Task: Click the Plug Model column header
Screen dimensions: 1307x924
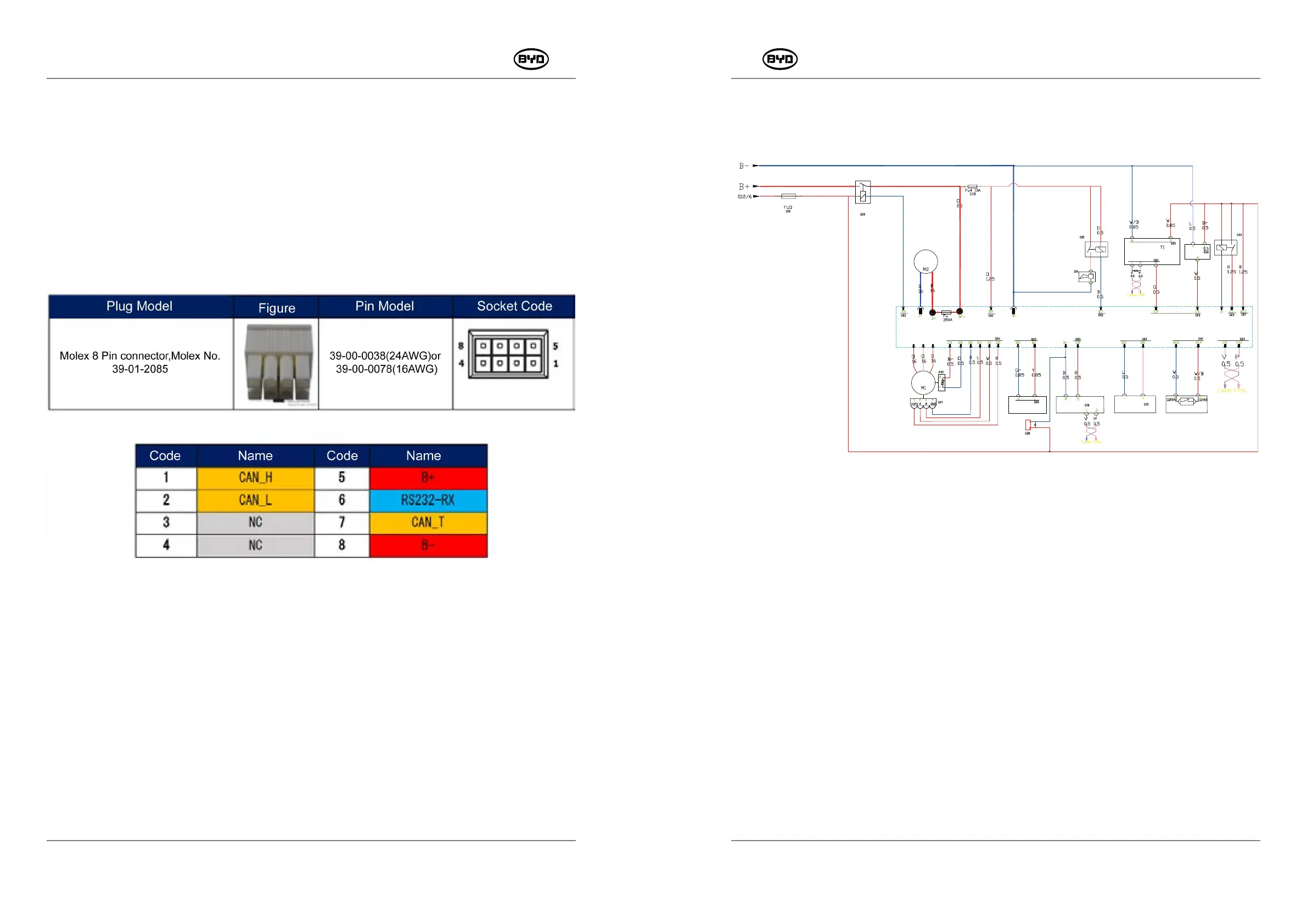Action: tap(139, 306)
